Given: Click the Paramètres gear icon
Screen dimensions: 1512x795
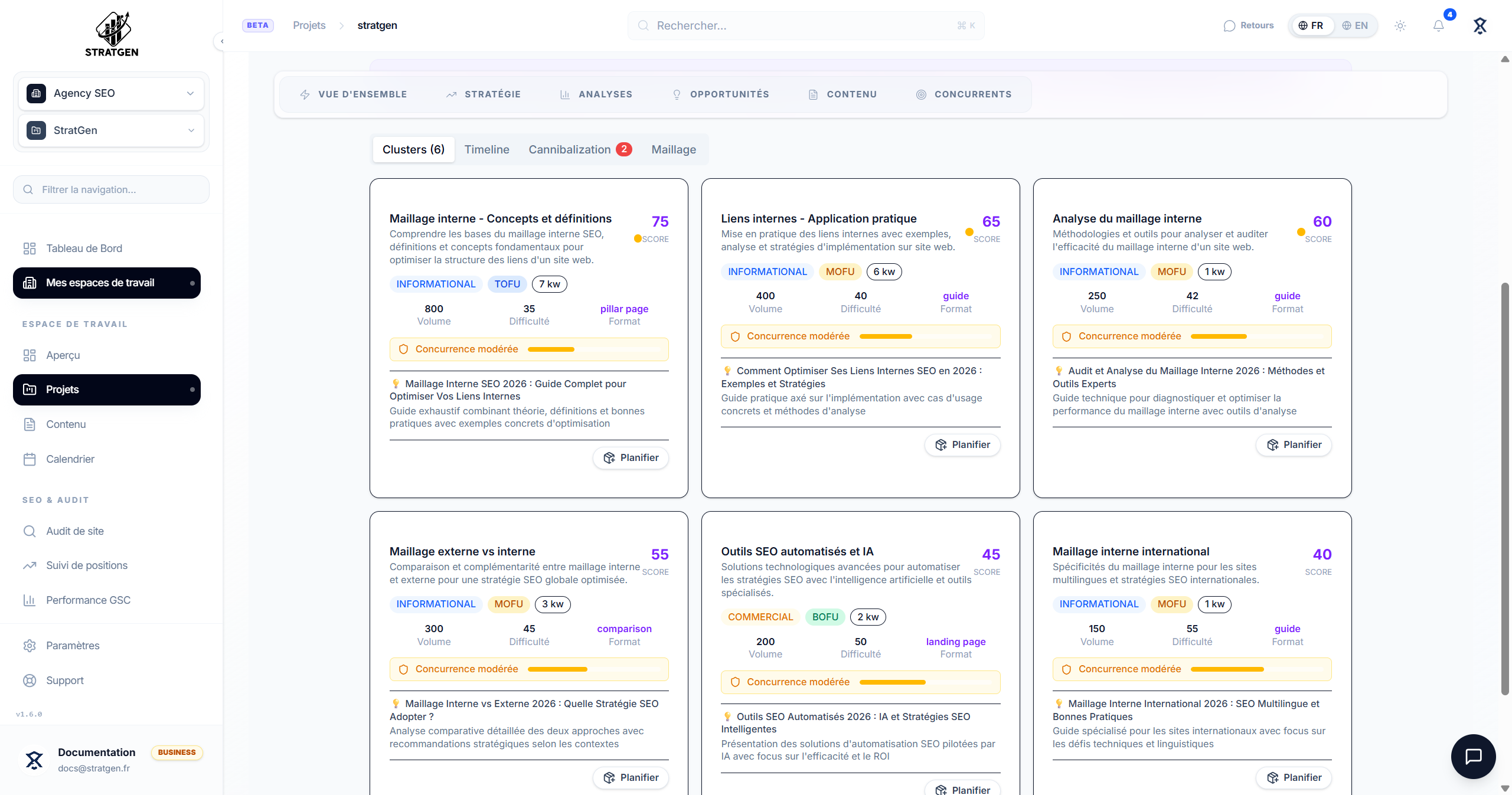Looking at the screenshot, I should [30, 646].
